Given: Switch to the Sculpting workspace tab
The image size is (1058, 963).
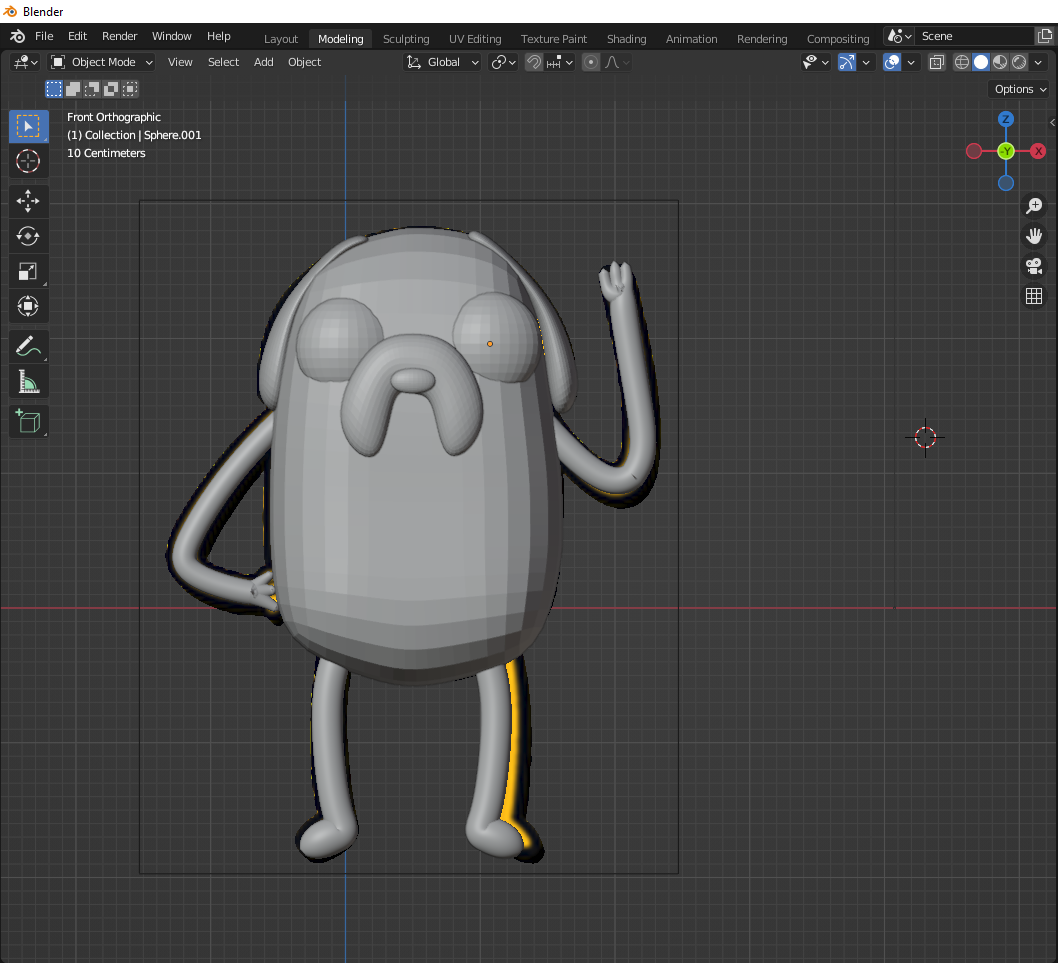Looking at the screenshot, I should (406, 39).
